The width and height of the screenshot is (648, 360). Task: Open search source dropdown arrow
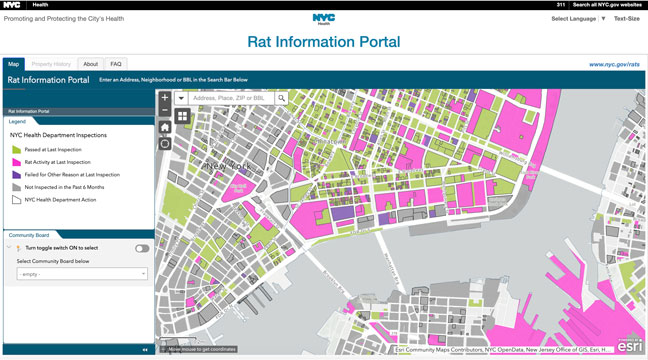tap(181, 98)
